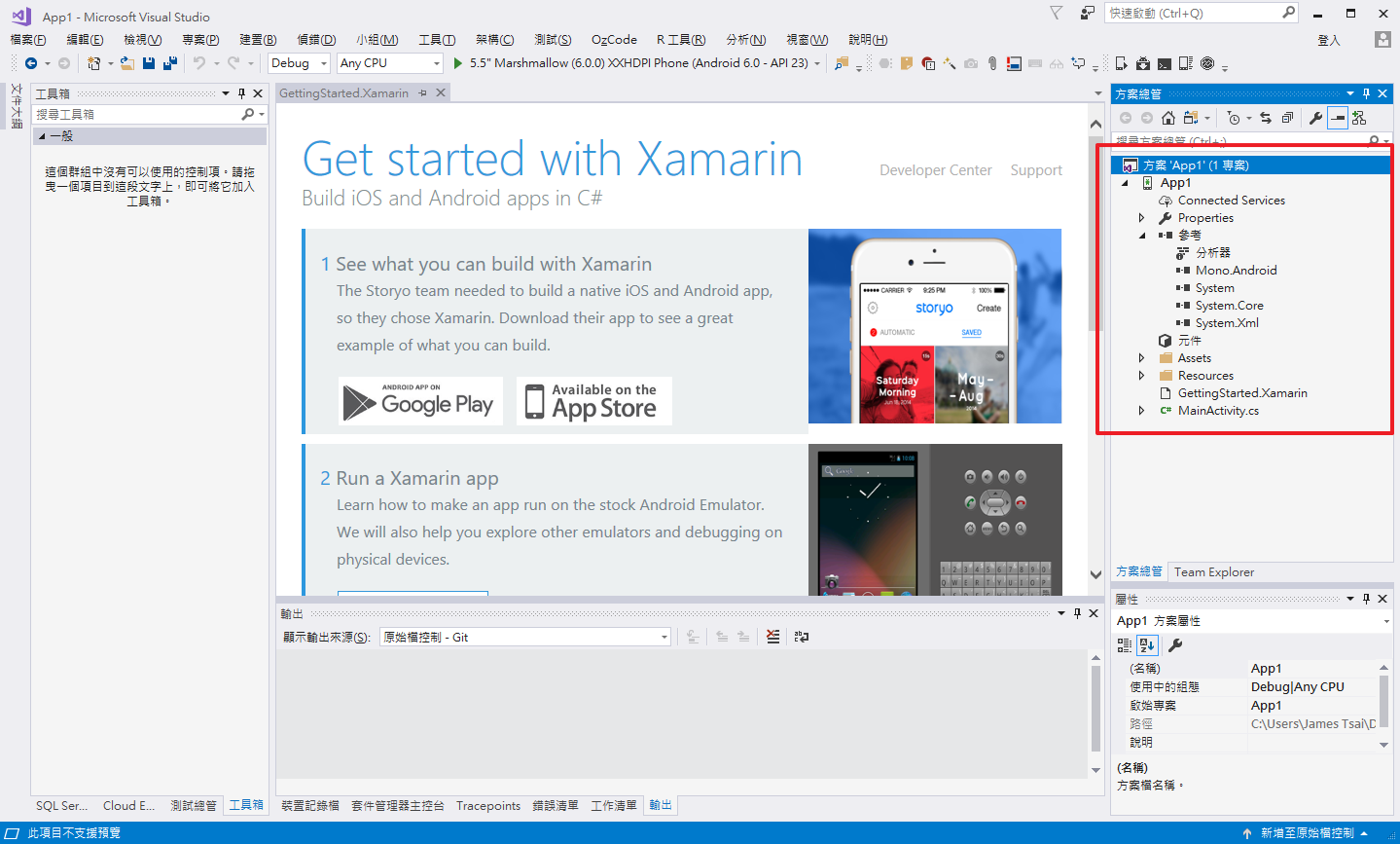
Task: Toggle auto-hide pin on Toolbox panel
Action: point(242,93)
